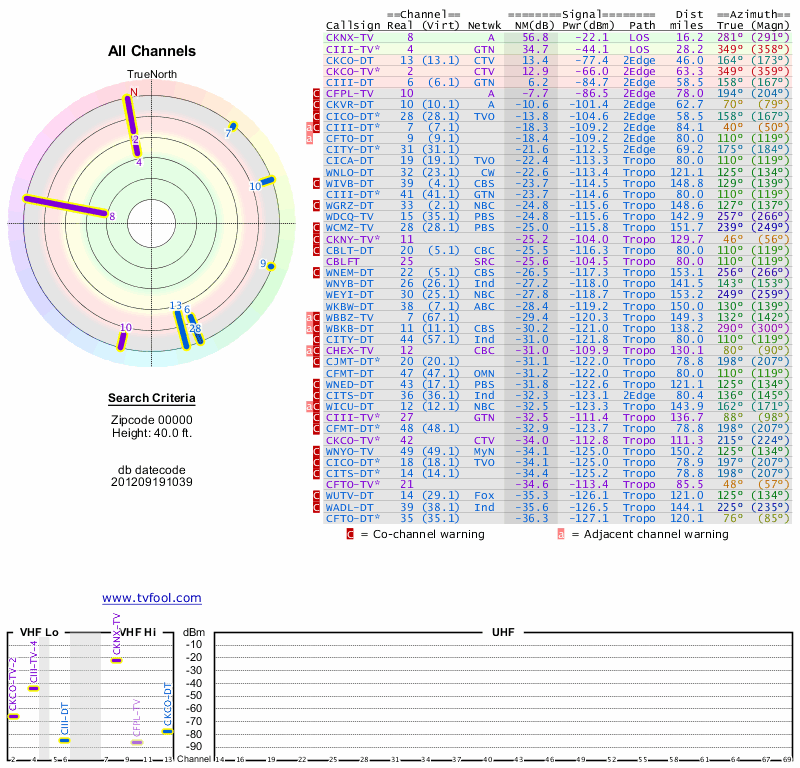
Task: Select the CKNX-TV callsign in table
Action: click(x=350, y=37)
